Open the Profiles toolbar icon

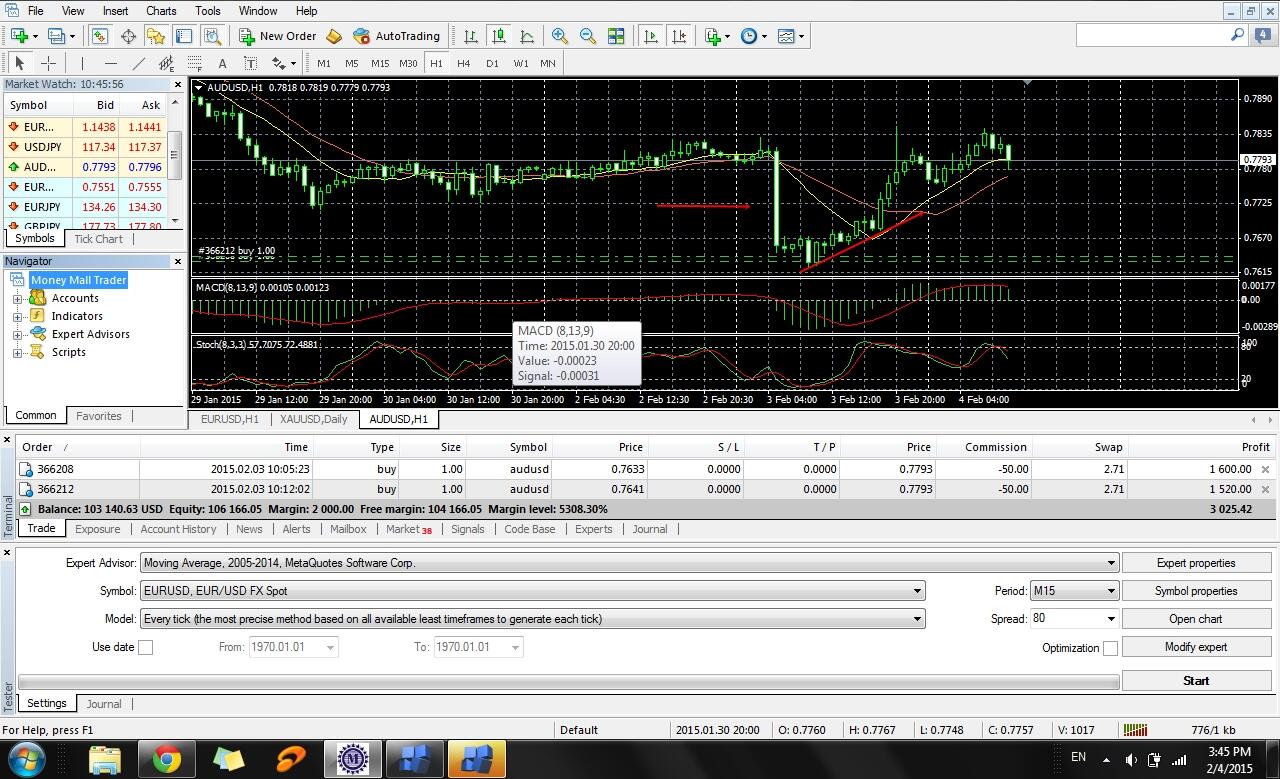tap(55, 36)
